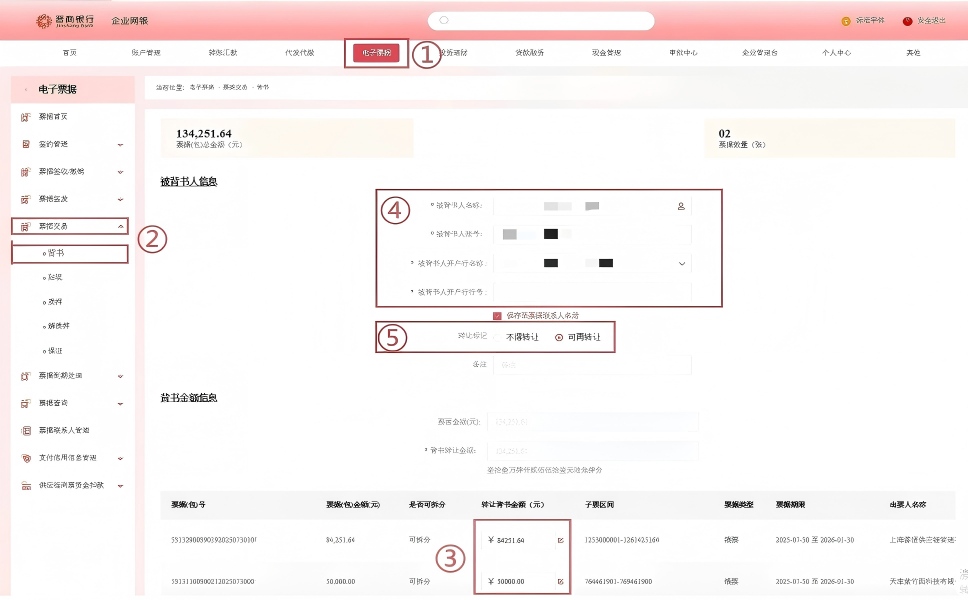Screen dimensions: 968x600
Task: Expand the 票据查询 sidebar section
Action: point(120,403)
